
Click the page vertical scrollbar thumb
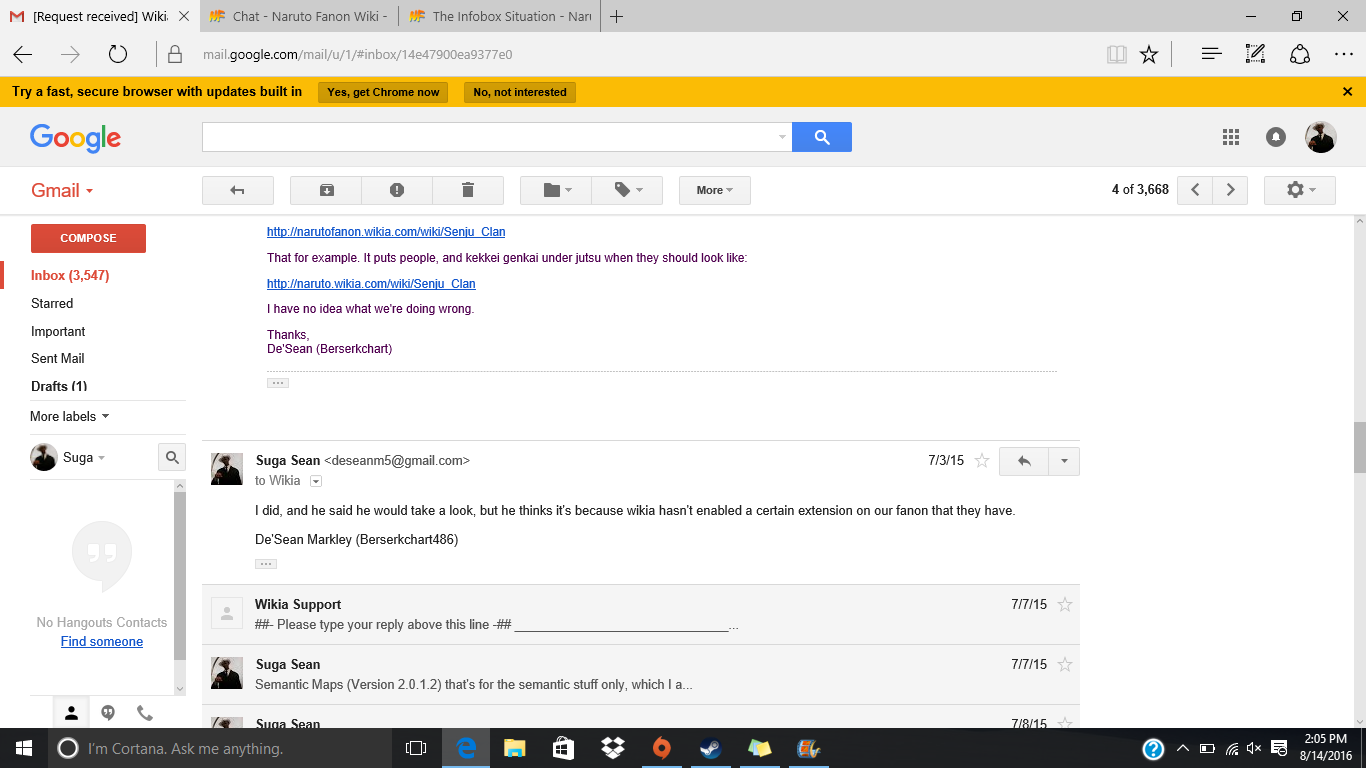point(1359,447)
